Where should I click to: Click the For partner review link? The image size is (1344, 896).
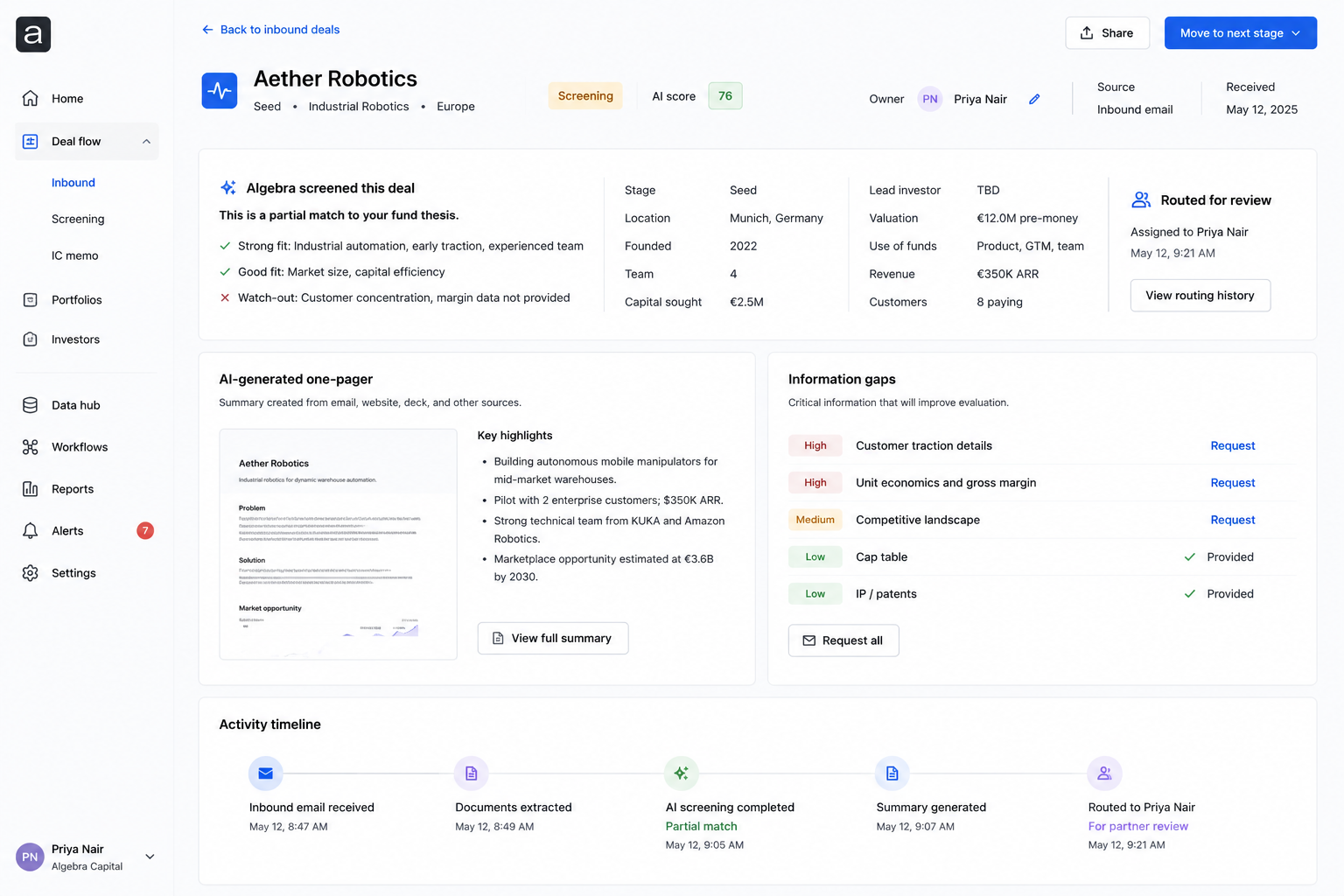click(x=1137, y=827)
